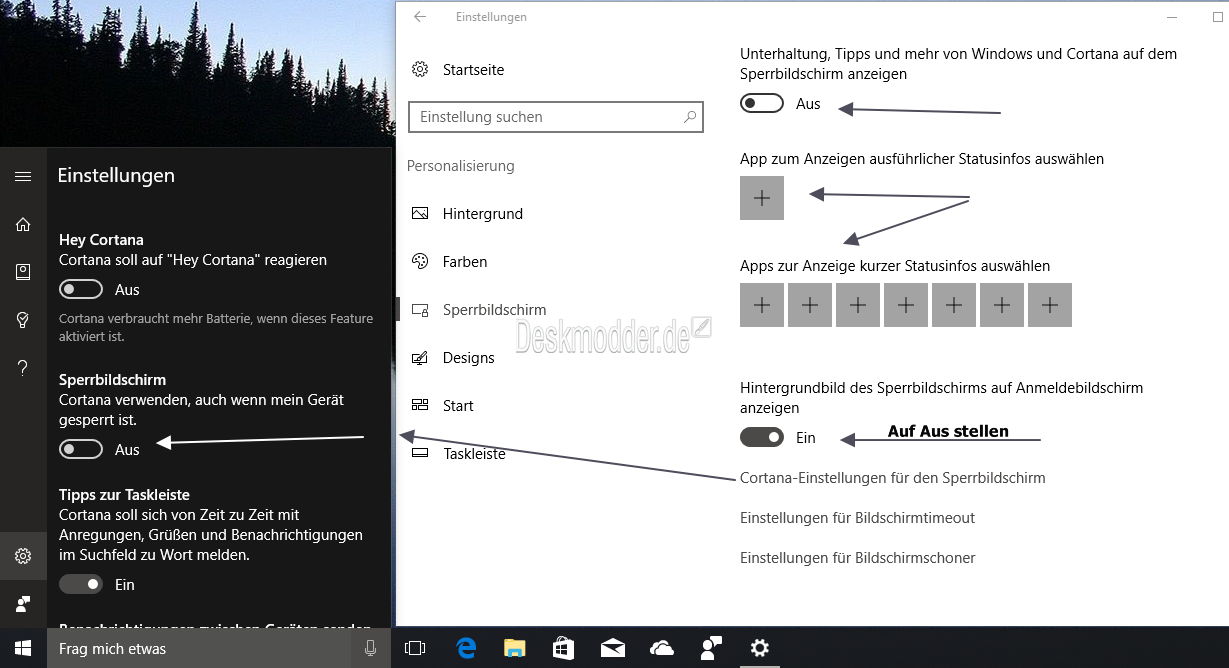Click the microphone in the search box
The image size is (1229, 668).
[x=370, y=648]
